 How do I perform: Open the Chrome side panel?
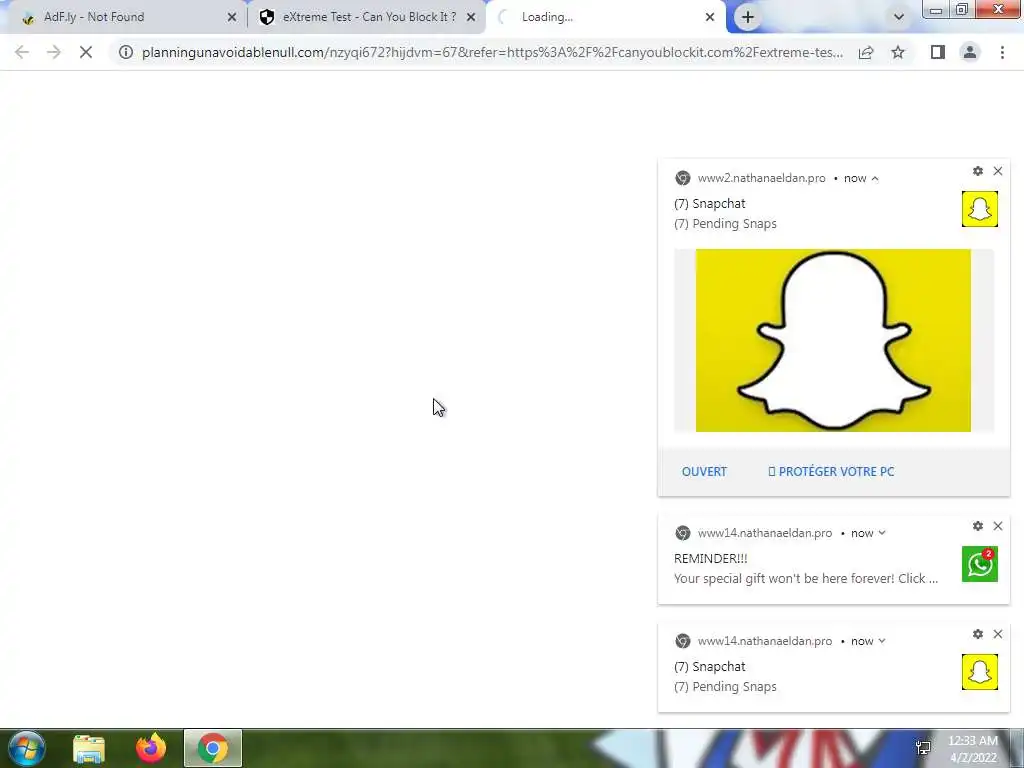pos(938,52)
